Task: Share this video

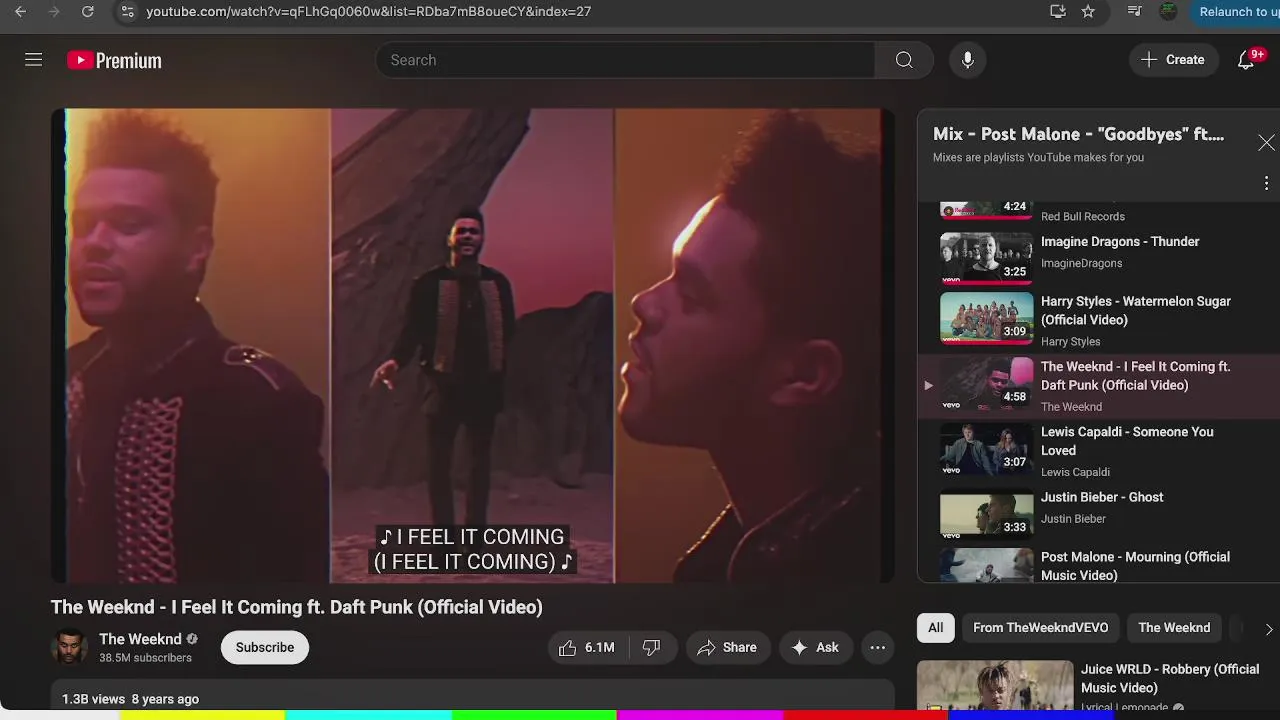Action: (728, 648)
